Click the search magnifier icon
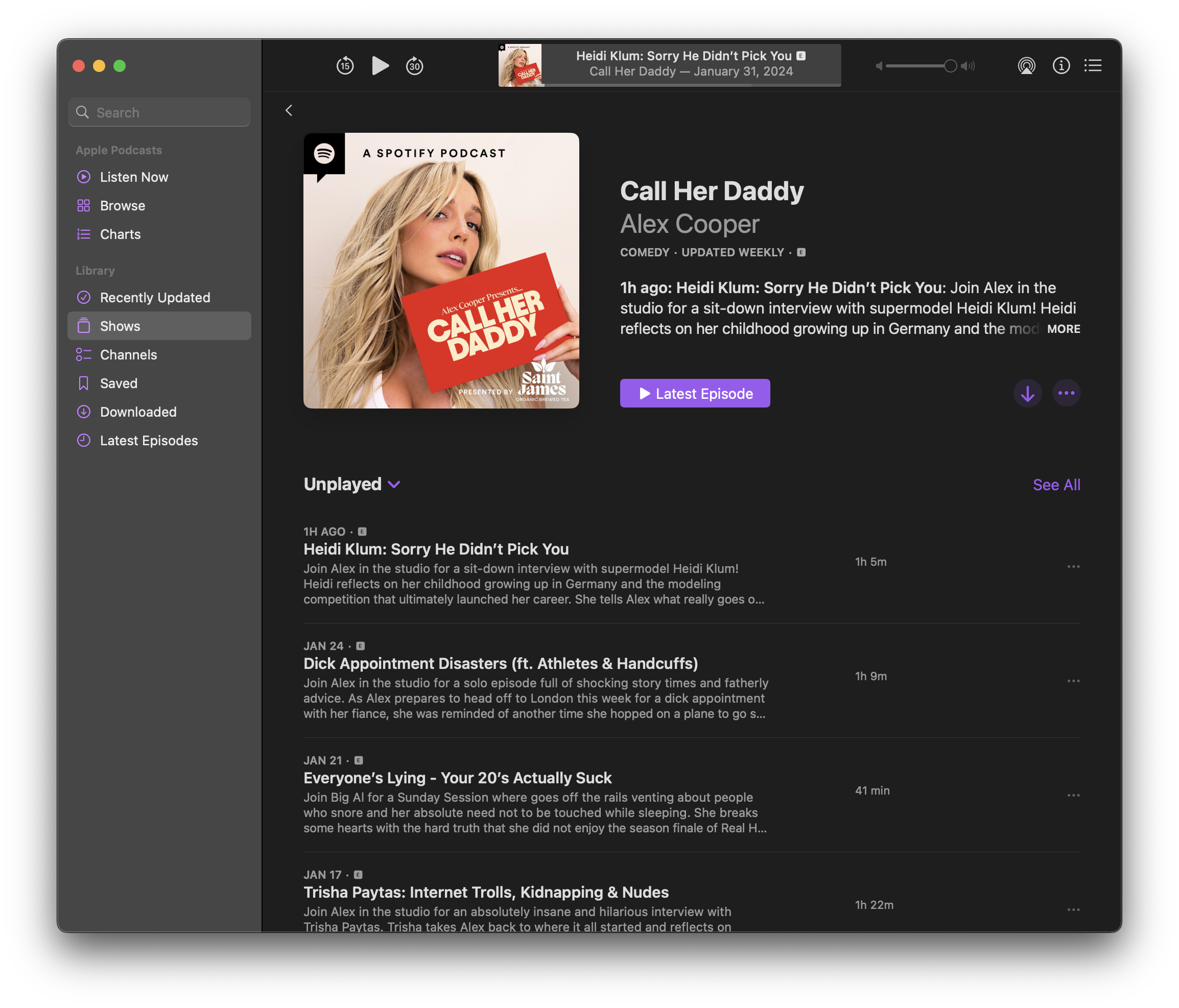Image resolution: width=1179 pixels, height=1008 pixels. tap(83, 113)
